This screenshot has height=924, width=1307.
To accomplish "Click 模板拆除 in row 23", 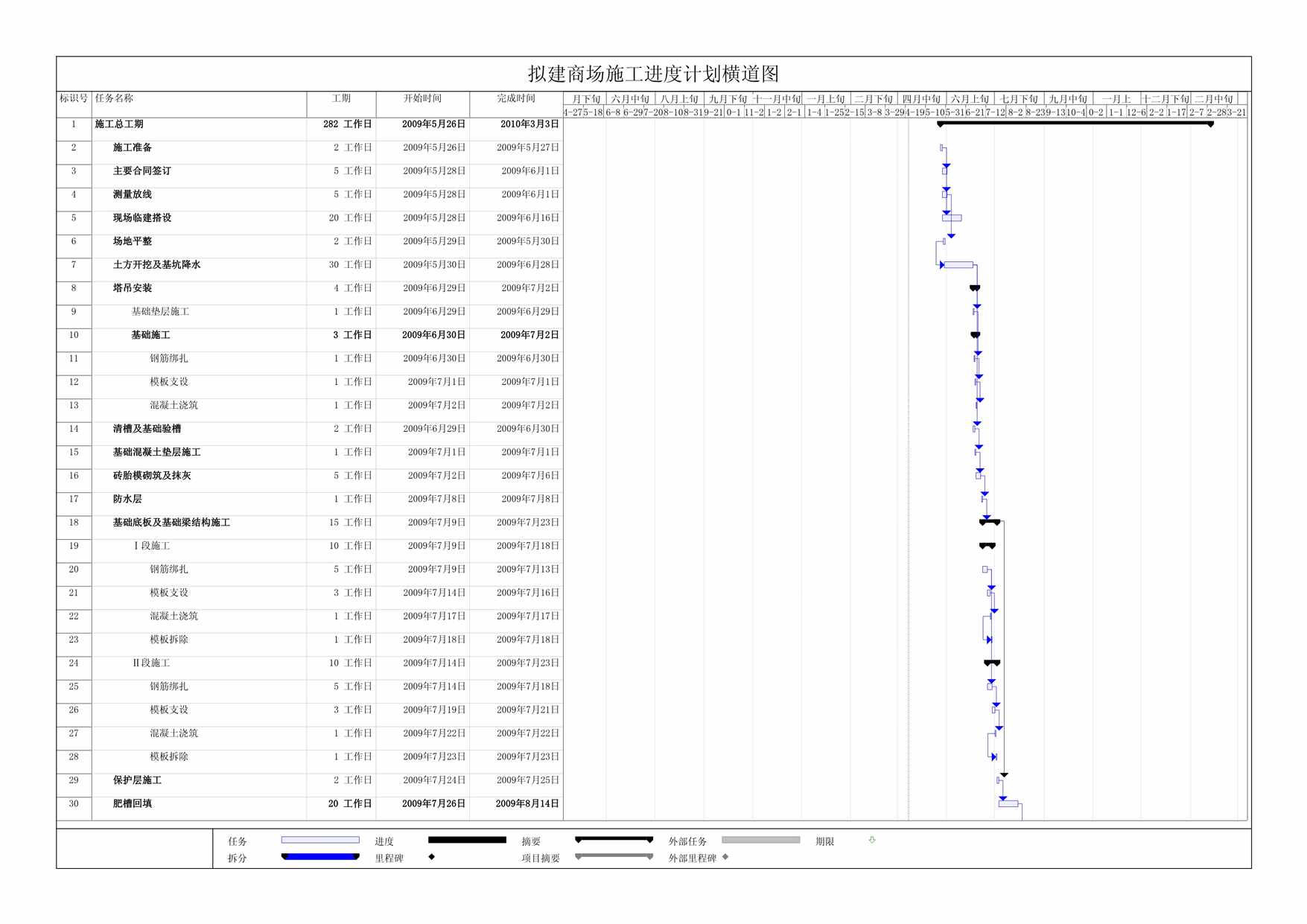I will point(169,640).
